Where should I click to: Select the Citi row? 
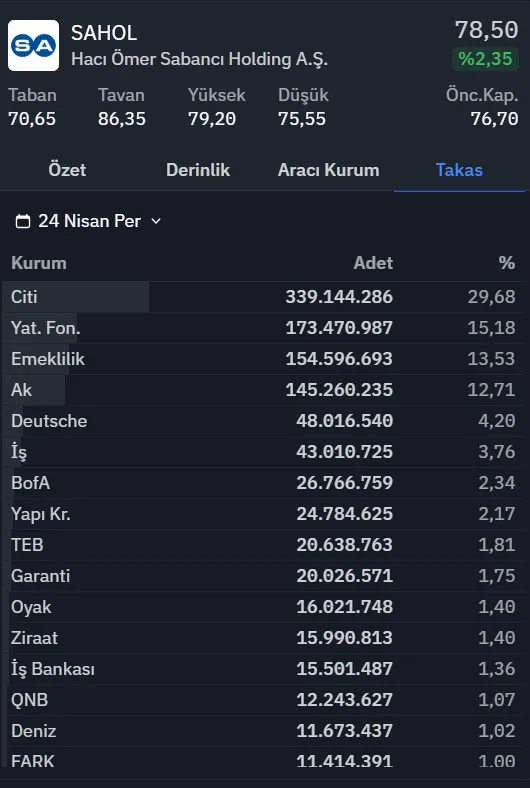point(263,297)
